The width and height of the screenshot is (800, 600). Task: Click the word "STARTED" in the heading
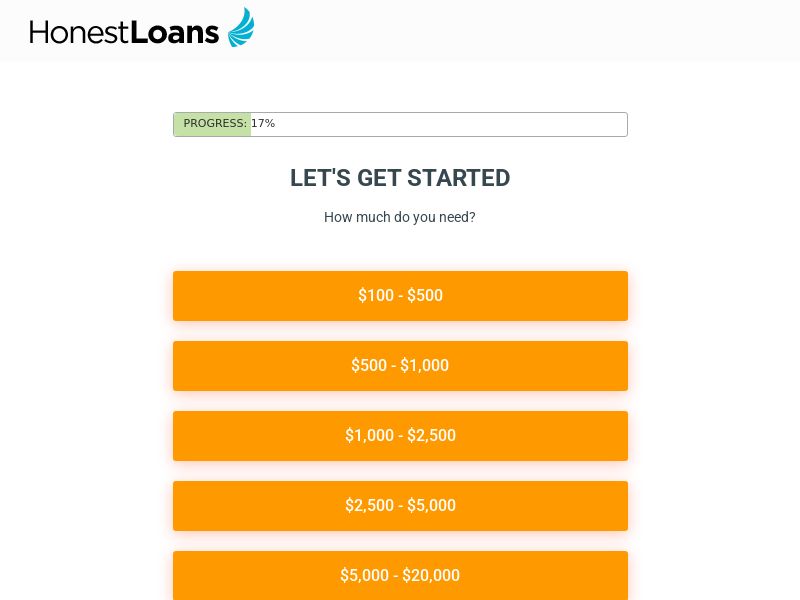tap(458, 178)
